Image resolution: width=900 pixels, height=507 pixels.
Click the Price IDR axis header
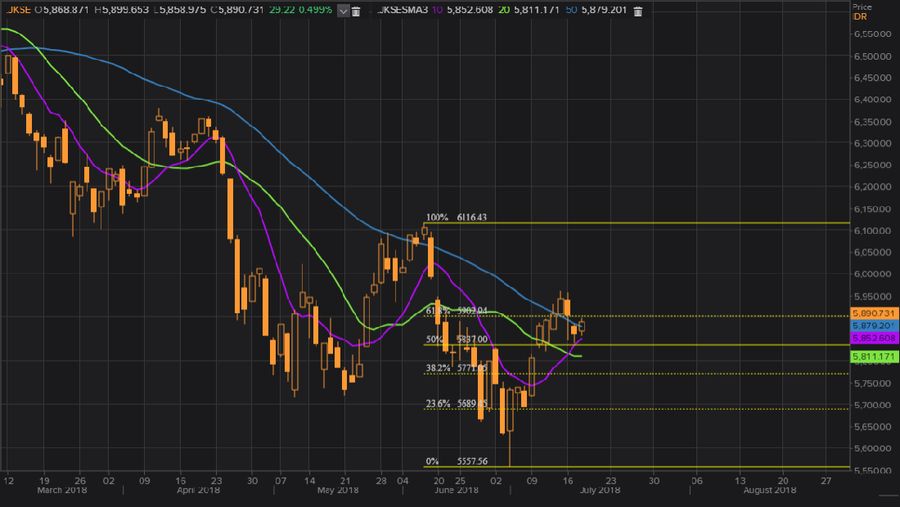click(x=861, y=11)
